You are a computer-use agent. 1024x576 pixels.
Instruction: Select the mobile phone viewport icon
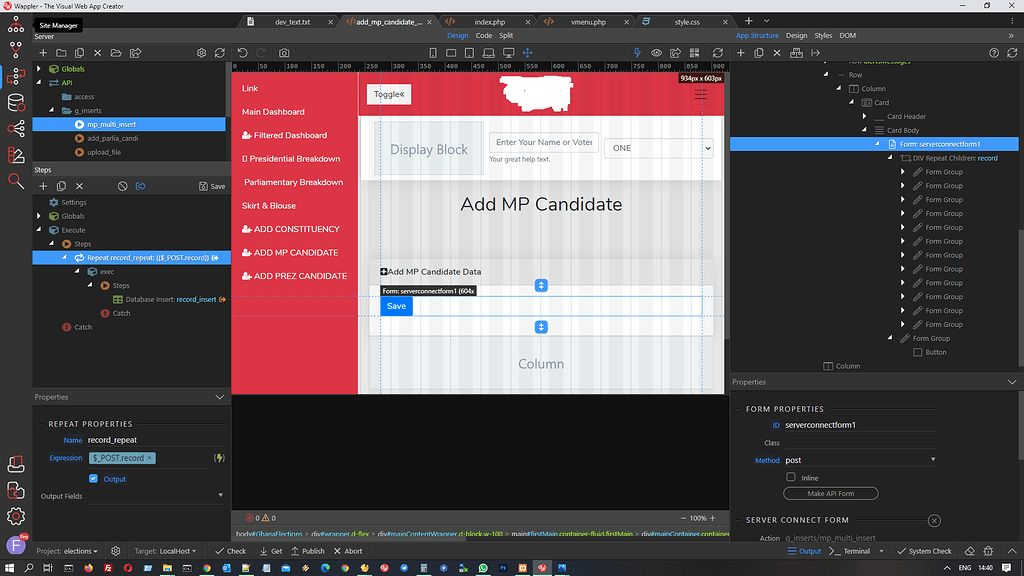433,53
